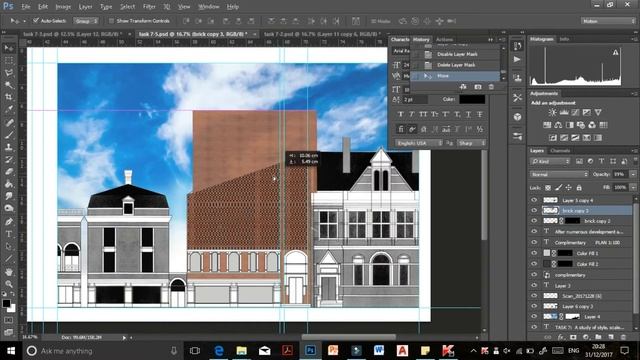Hide the Scan_20171228 layer
The width and height of the screenshot is (640, 360).
point(534,296)
